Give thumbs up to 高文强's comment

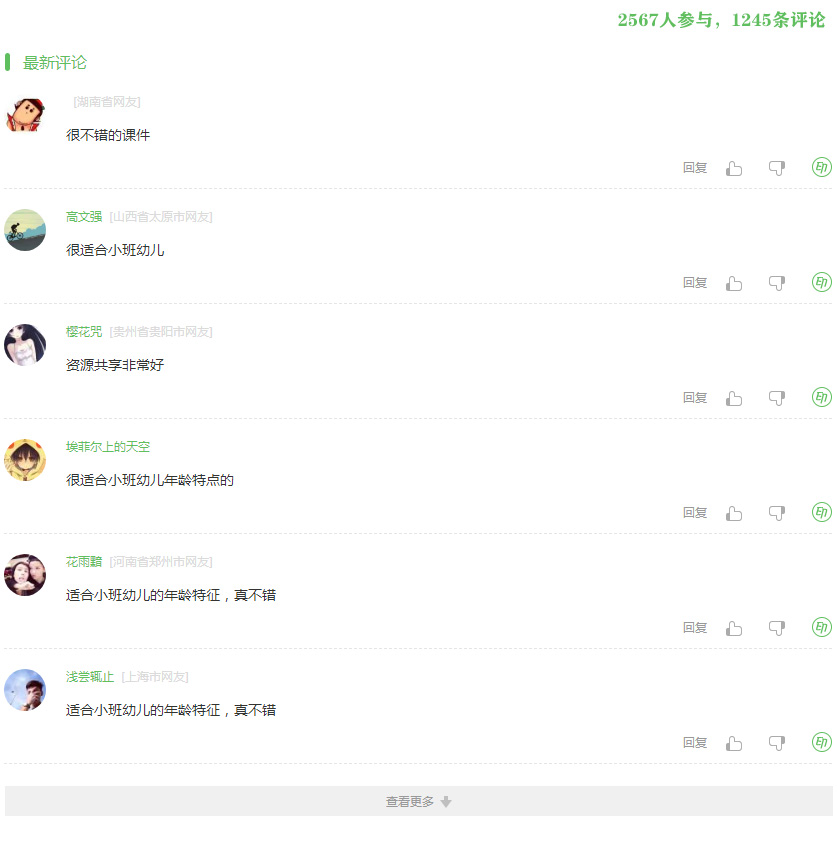(734, 283)
